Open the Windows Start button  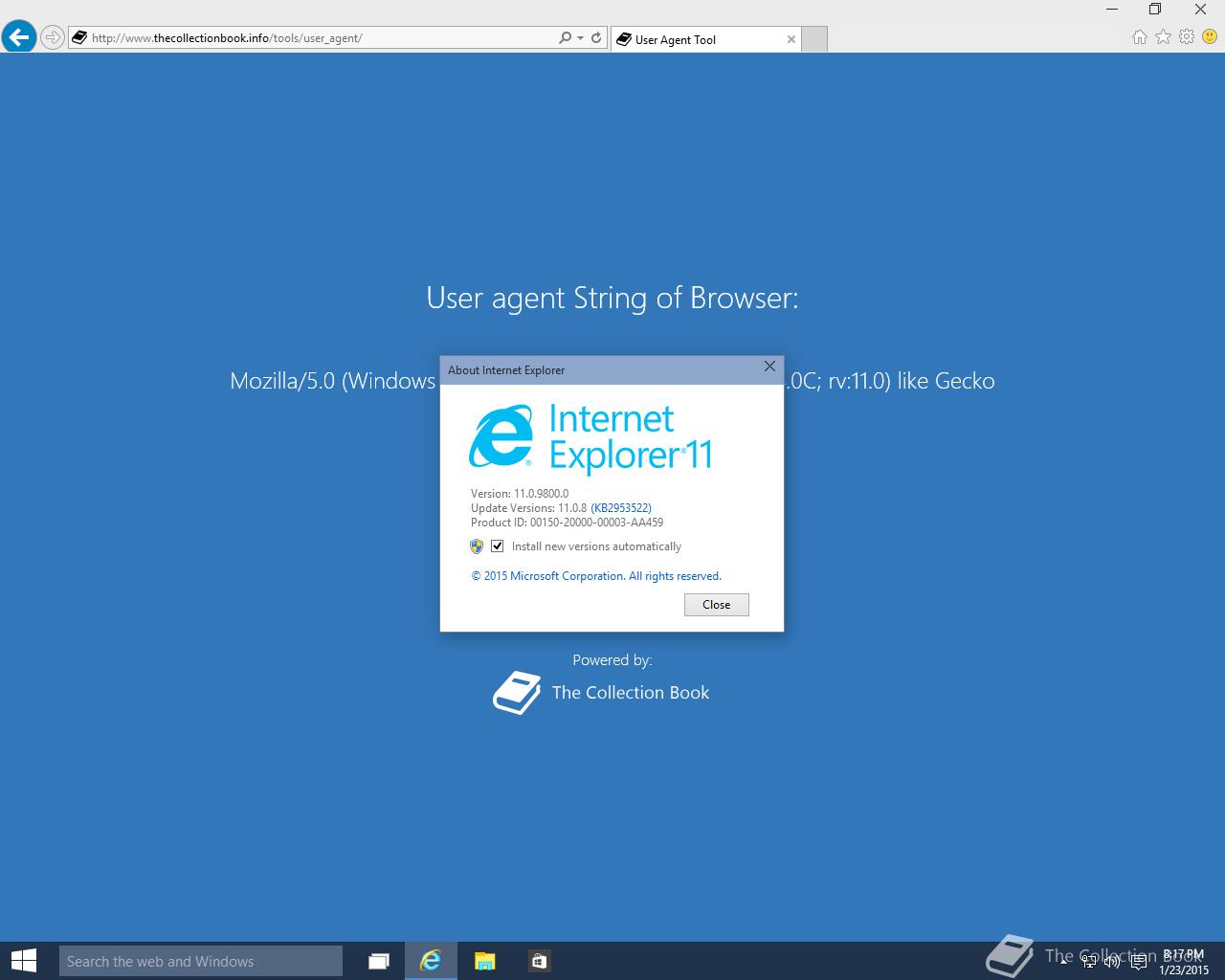coord(23,961)
